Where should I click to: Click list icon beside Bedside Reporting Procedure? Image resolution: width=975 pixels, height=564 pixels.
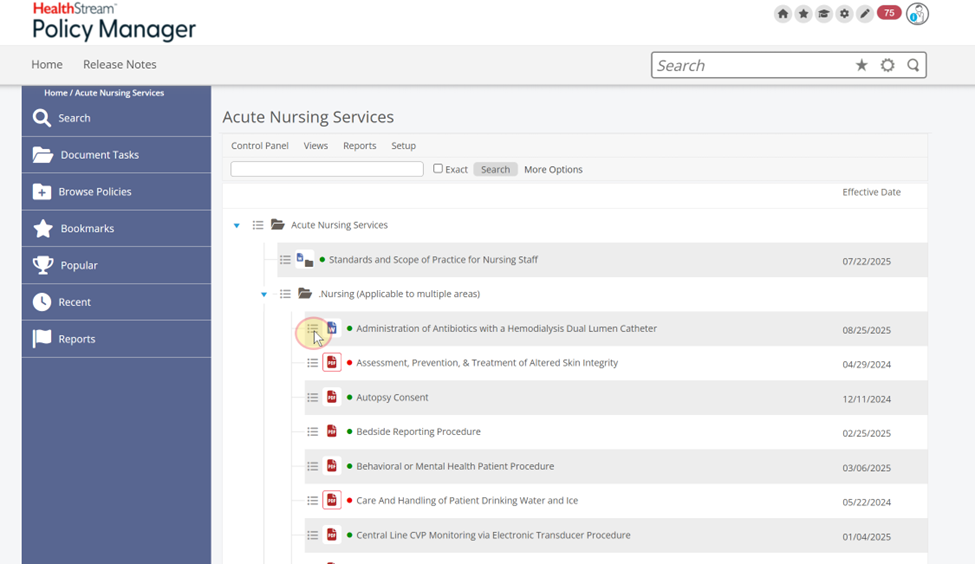pos(313,432)
